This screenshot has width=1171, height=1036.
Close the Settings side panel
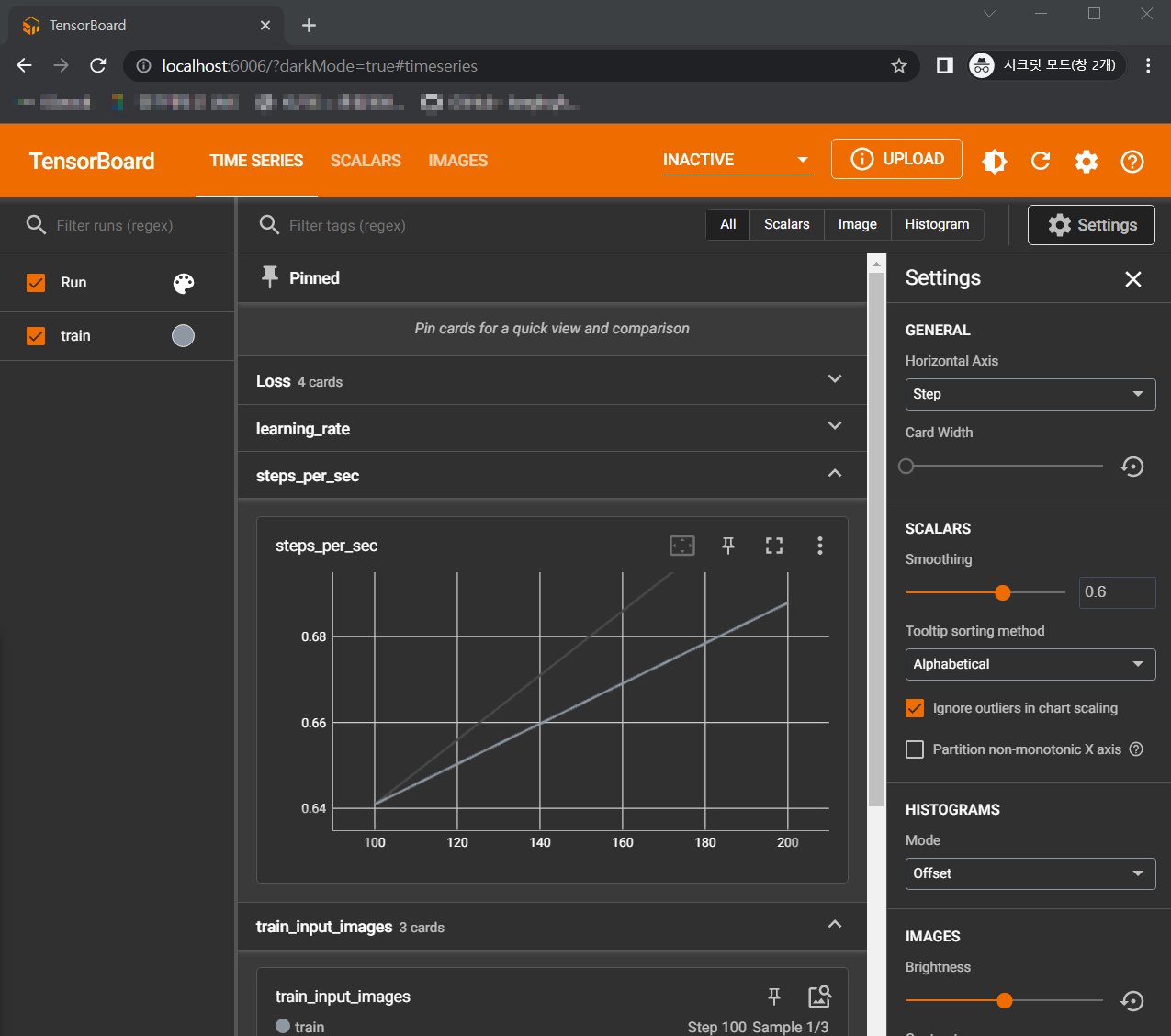tap(1133, 279)
